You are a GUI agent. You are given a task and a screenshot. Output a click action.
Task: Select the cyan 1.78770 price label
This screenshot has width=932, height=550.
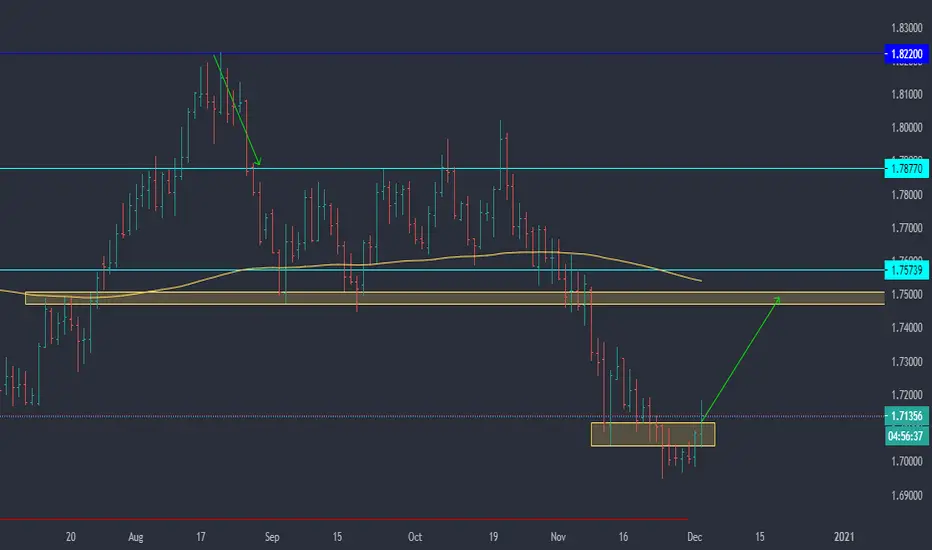[x=906, y=169]
